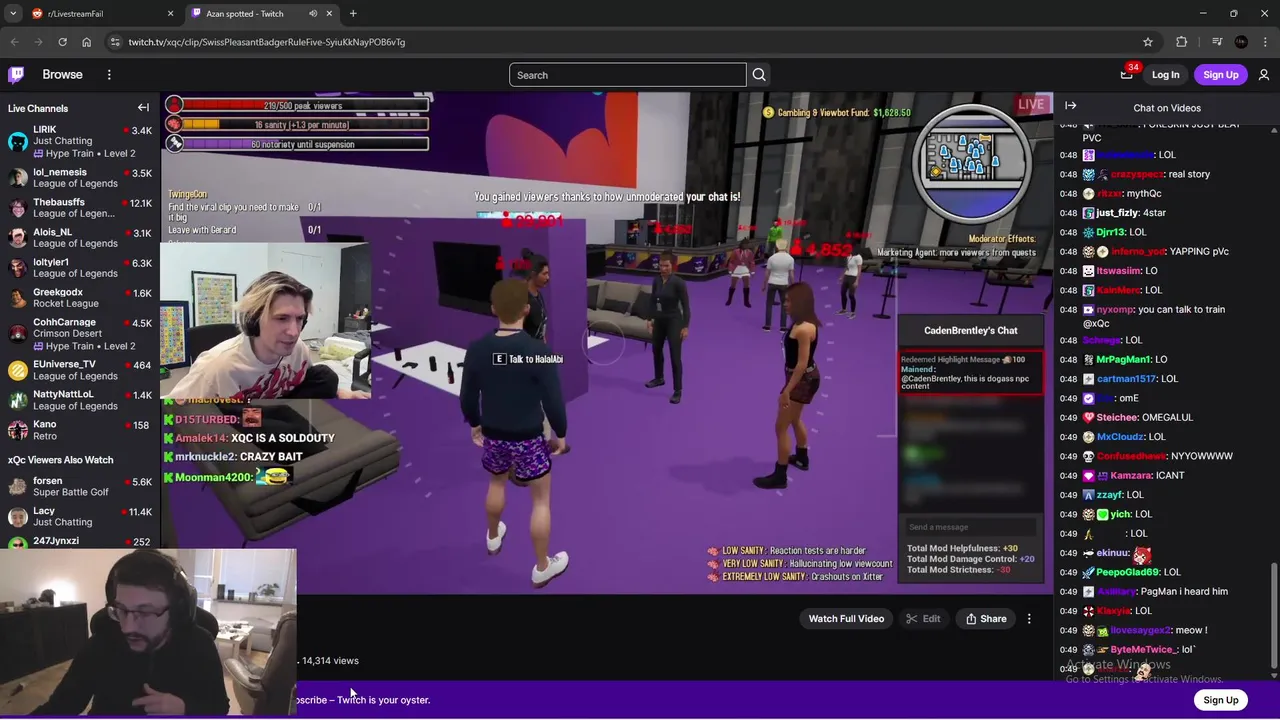This screenshot has height=720, width=1280.
Task: Click the address bar URL
Action: click(x=266, y=42)
